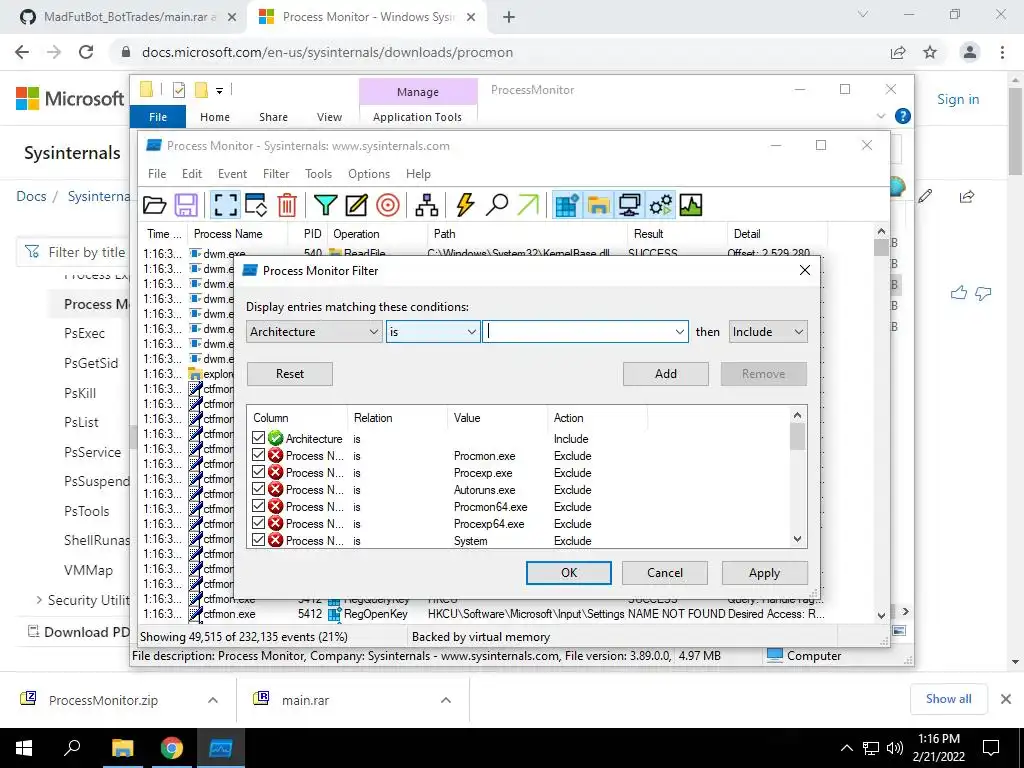Toggle Show Profiling Events graph icon
The width and height of the screenshot is (1024, 768).
pos(691,205)
